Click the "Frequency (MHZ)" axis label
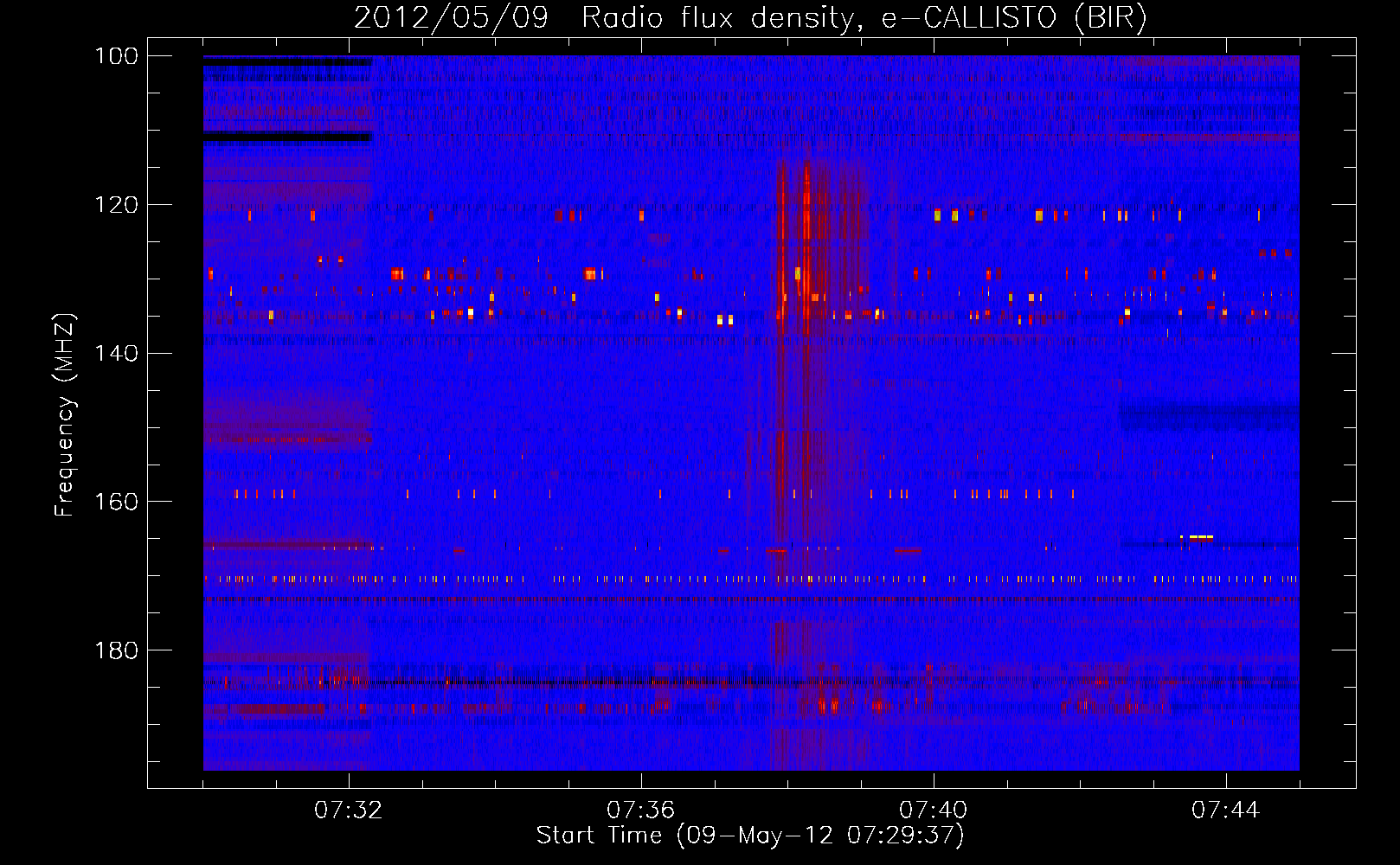The width and height of the screenshot is (1400, 865). click(65, 415)
